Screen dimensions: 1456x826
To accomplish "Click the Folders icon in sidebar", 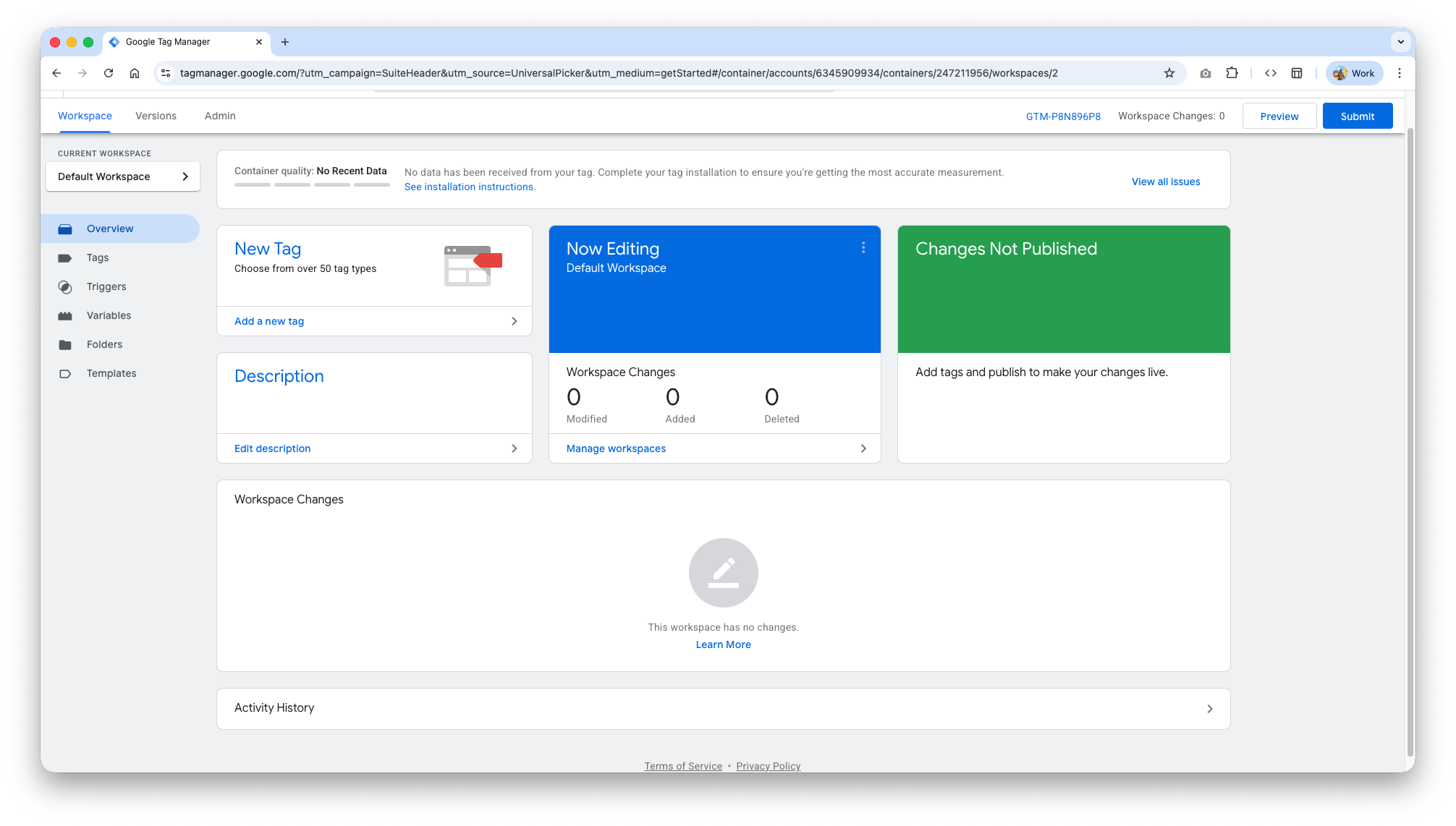I will pyautogui.click(x=65, y=345).
